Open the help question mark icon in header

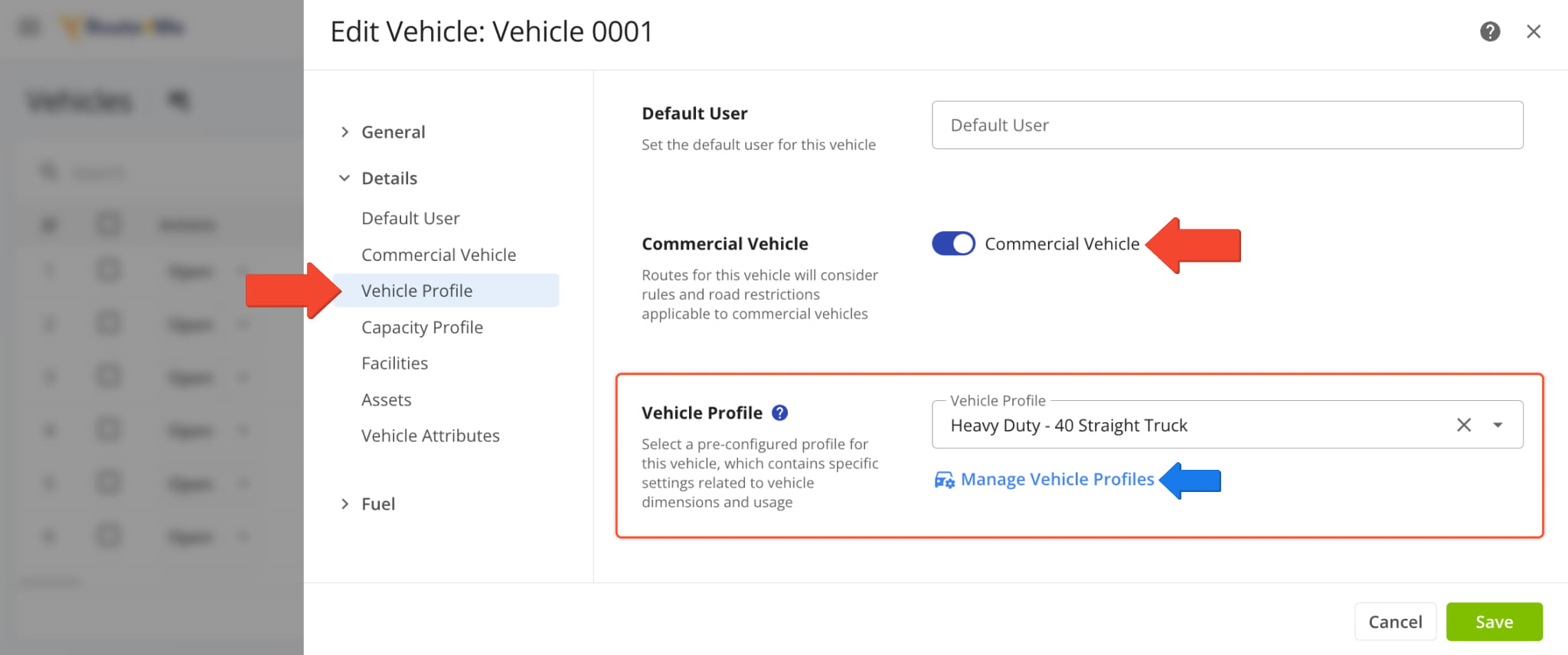(x=1490, y=31)
